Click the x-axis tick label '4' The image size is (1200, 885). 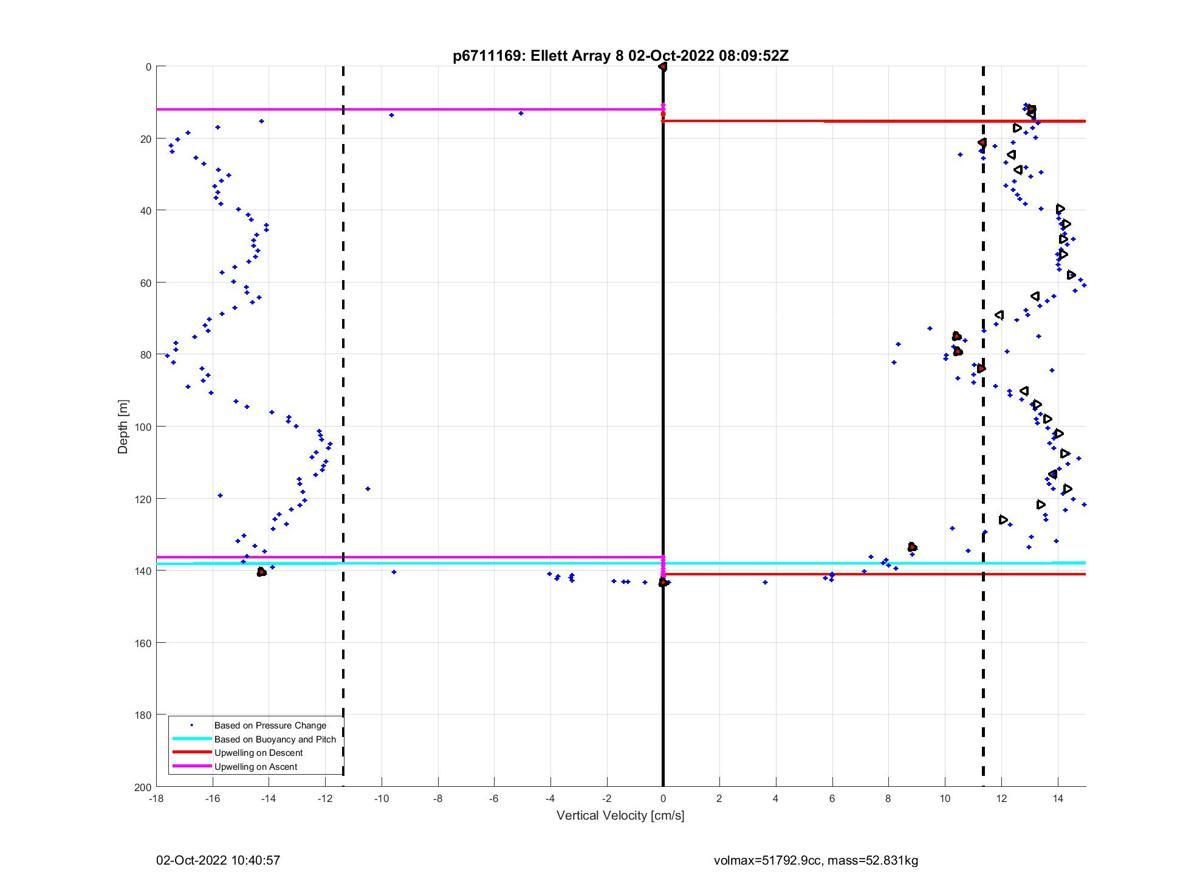776,798
